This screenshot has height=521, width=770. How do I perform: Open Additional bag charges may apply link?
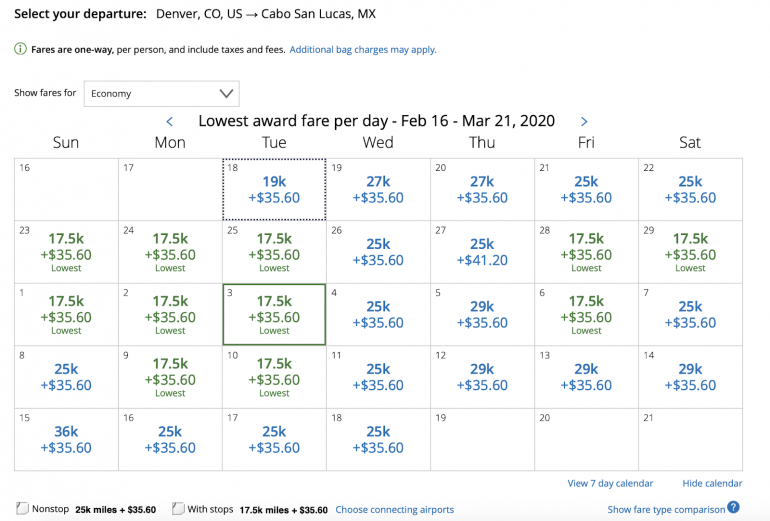pyautogui.click(x=363, y=49)
